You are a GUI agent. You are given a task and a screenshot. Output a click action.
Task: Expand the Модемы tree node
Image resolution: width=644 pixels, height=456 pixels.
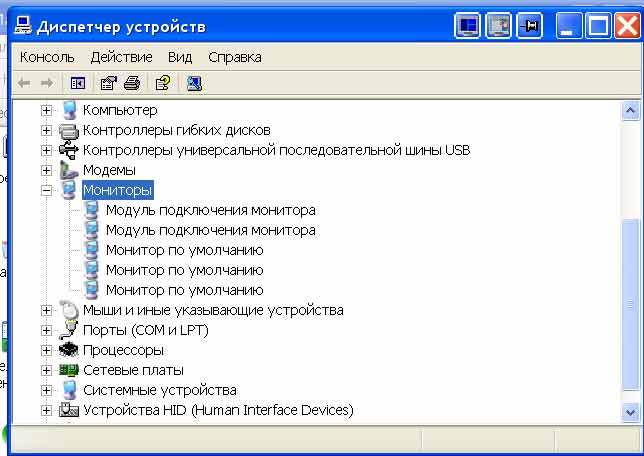[46, 170]
